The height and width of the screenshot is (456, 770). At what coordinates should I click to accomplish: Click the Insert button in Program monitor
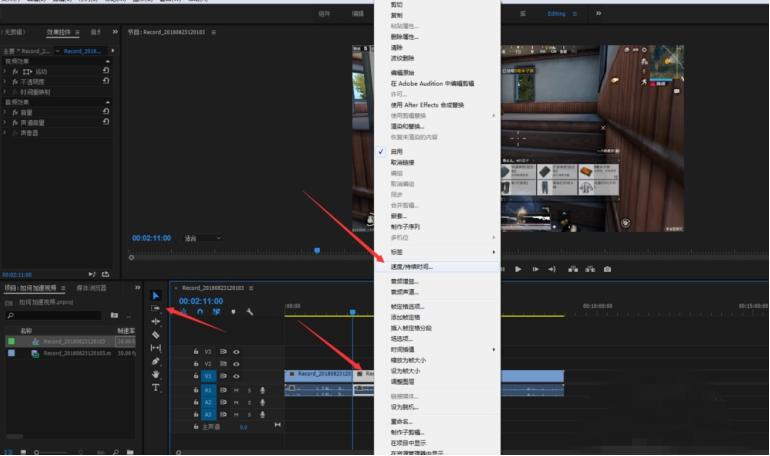tap(573, 269)
